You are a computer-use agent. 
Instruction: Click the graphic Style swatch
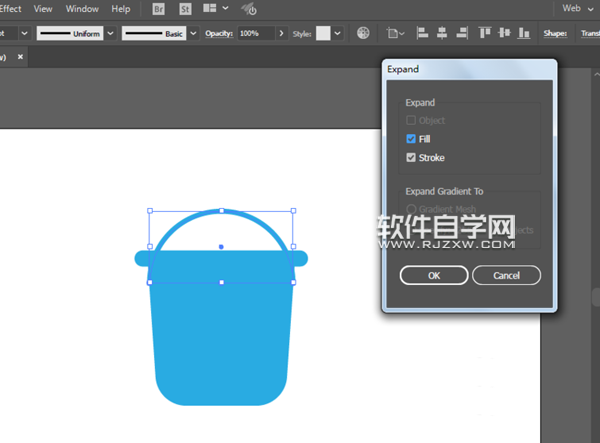[323, 33]
